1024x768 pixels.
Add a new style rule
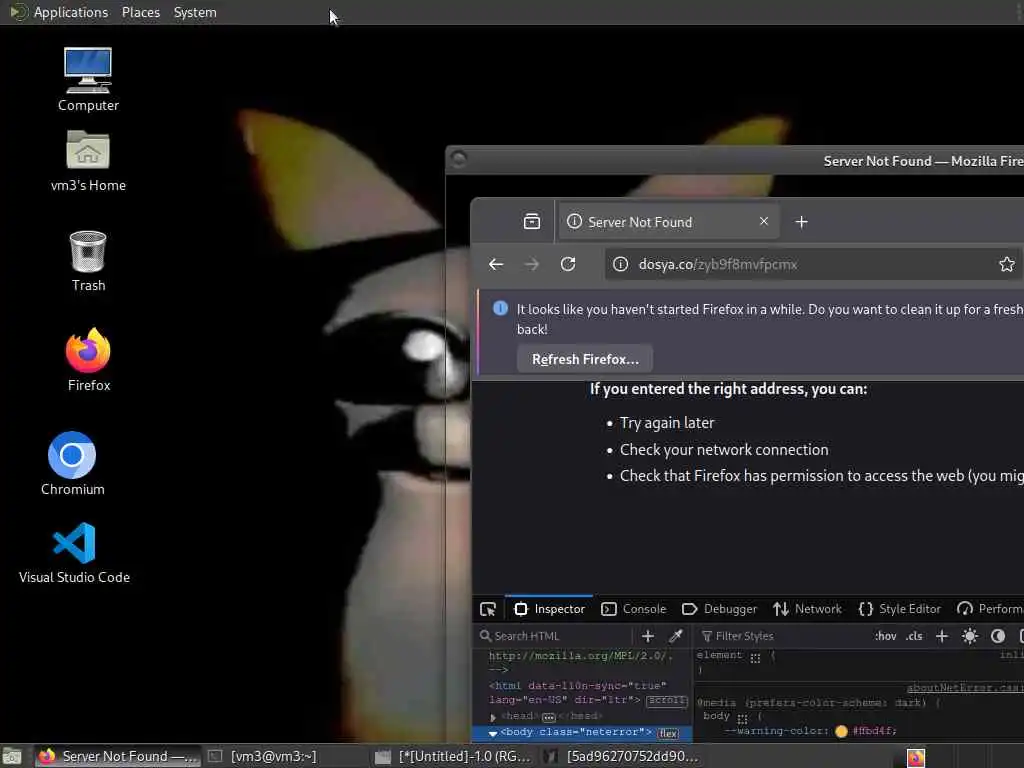coord(941,636)
